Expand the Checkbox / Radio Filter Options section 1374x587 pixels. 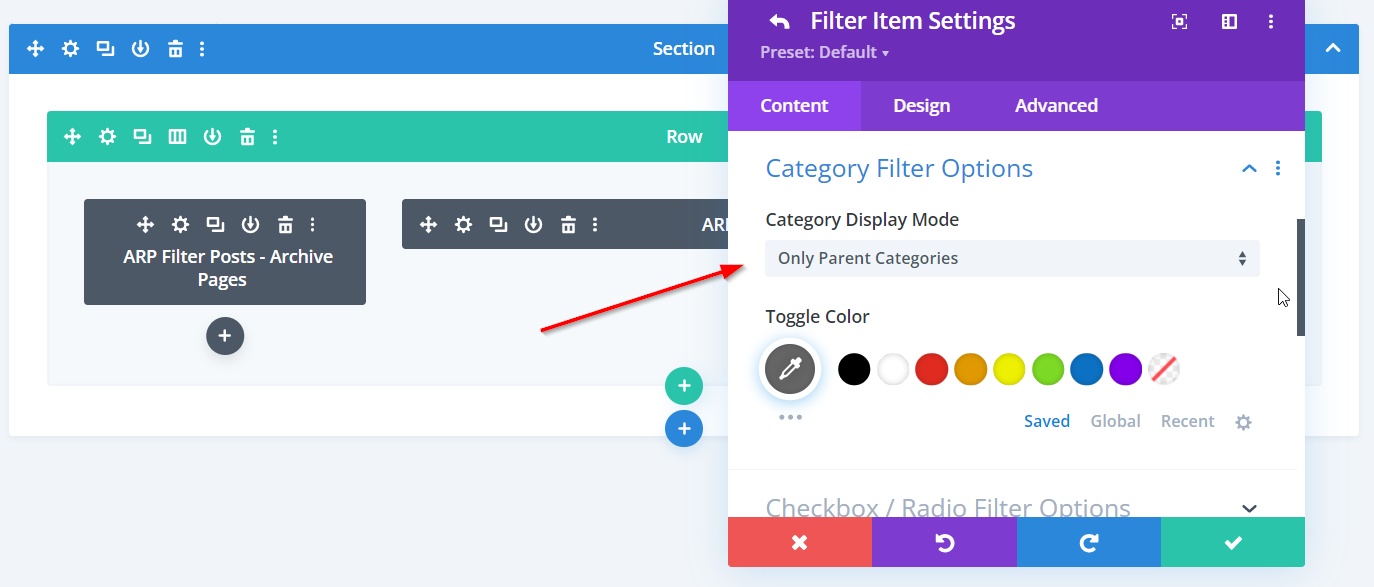coord(1248,508)
